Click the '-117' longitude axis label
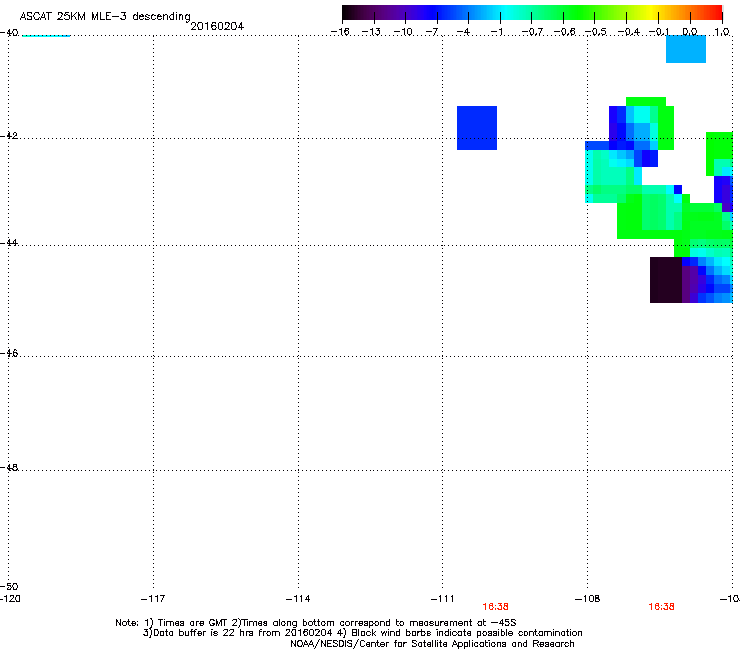 [x=153, y=599]
